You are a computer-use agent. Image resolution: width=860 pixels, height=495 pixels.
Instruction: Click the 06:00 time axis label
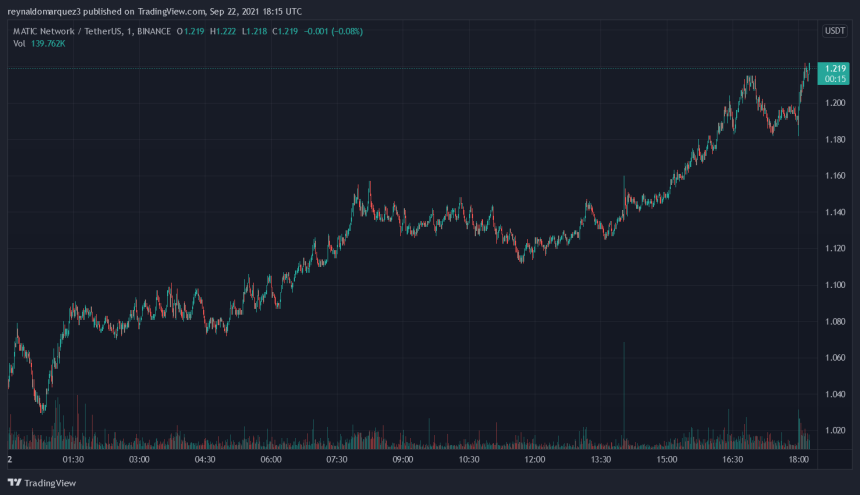click(270, 460)
